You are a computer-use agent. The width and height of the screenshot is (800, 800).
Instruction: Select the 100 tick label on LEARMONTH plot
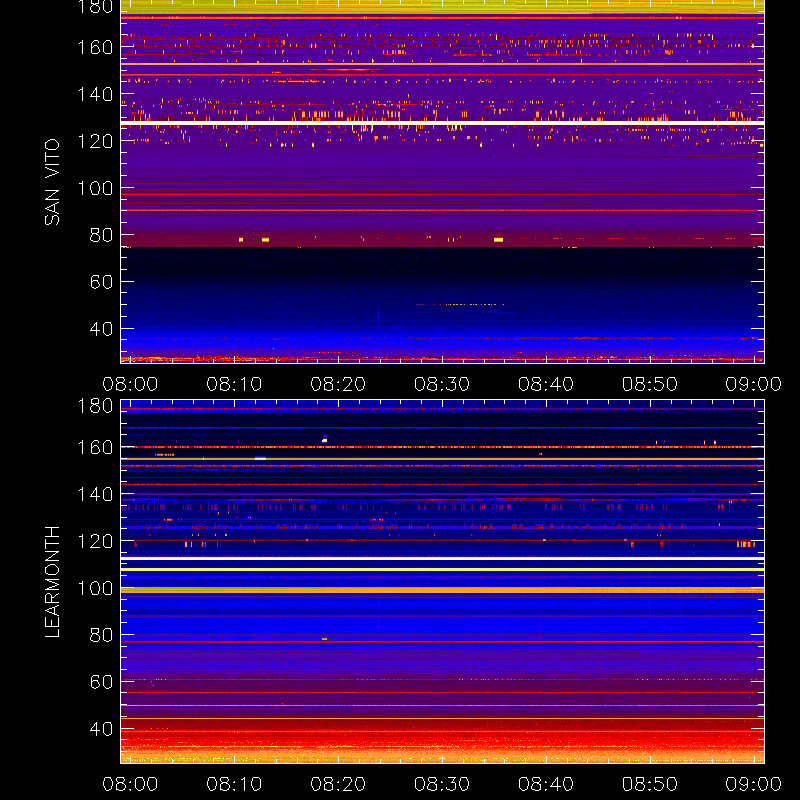(95, 588)
